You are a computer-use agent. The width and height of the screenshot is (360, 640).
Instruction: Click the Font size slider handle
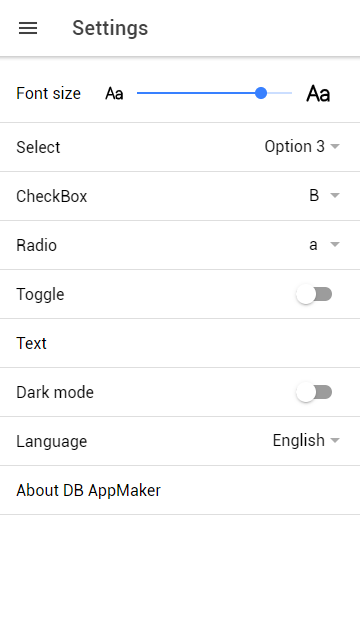[x=261, y=93]
